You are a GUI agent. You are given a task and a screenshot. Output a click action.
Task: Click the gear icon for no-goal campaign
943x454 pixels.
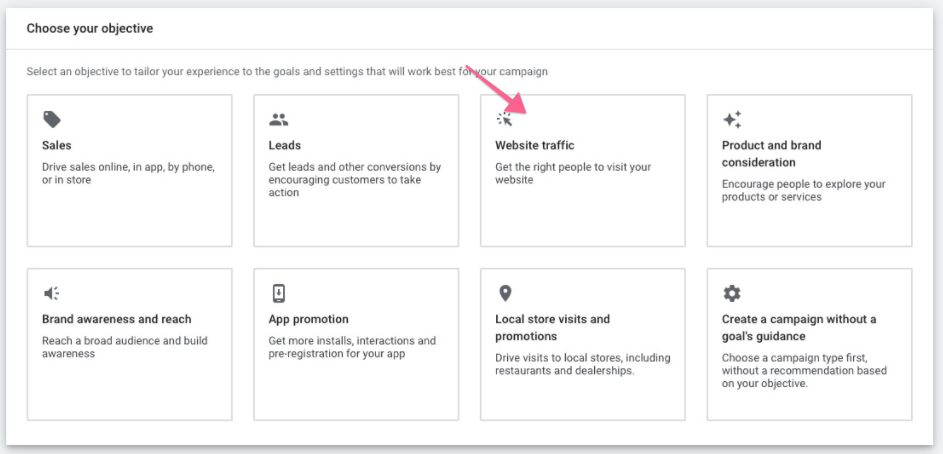click(732, 293)
